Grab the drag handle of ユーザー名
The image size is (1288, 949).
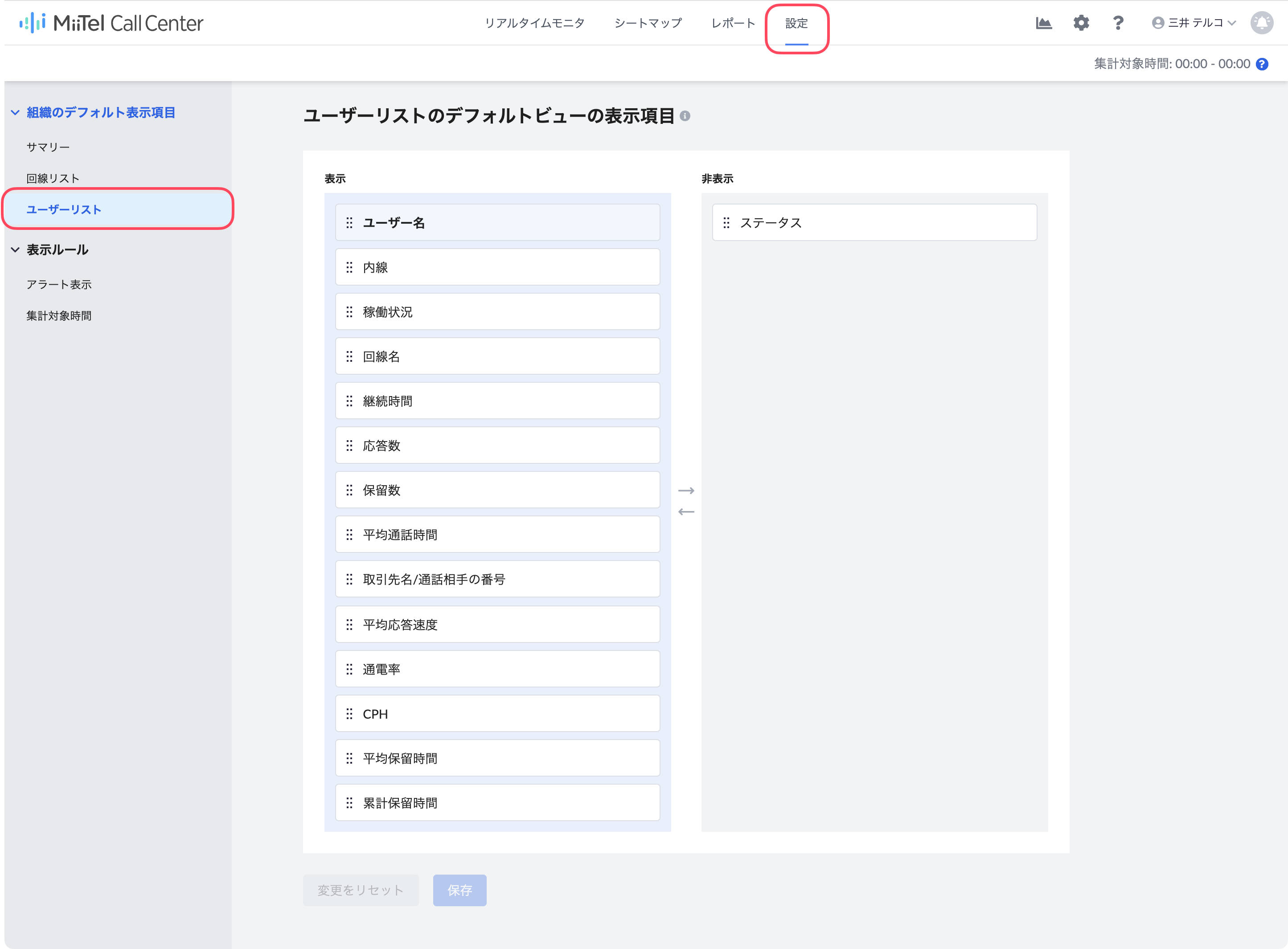[349, 223]
